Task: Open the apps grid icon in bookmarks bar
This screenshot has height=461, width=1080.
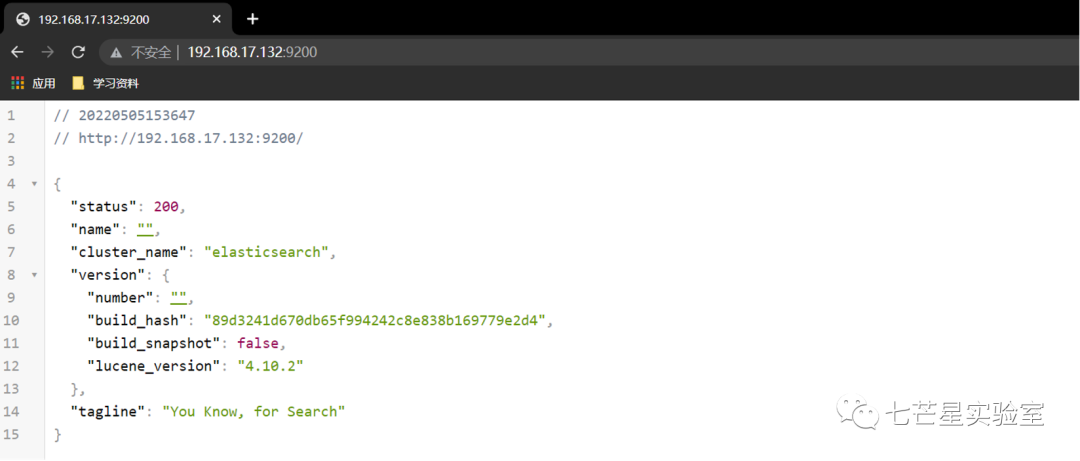Action: point(18,83)
